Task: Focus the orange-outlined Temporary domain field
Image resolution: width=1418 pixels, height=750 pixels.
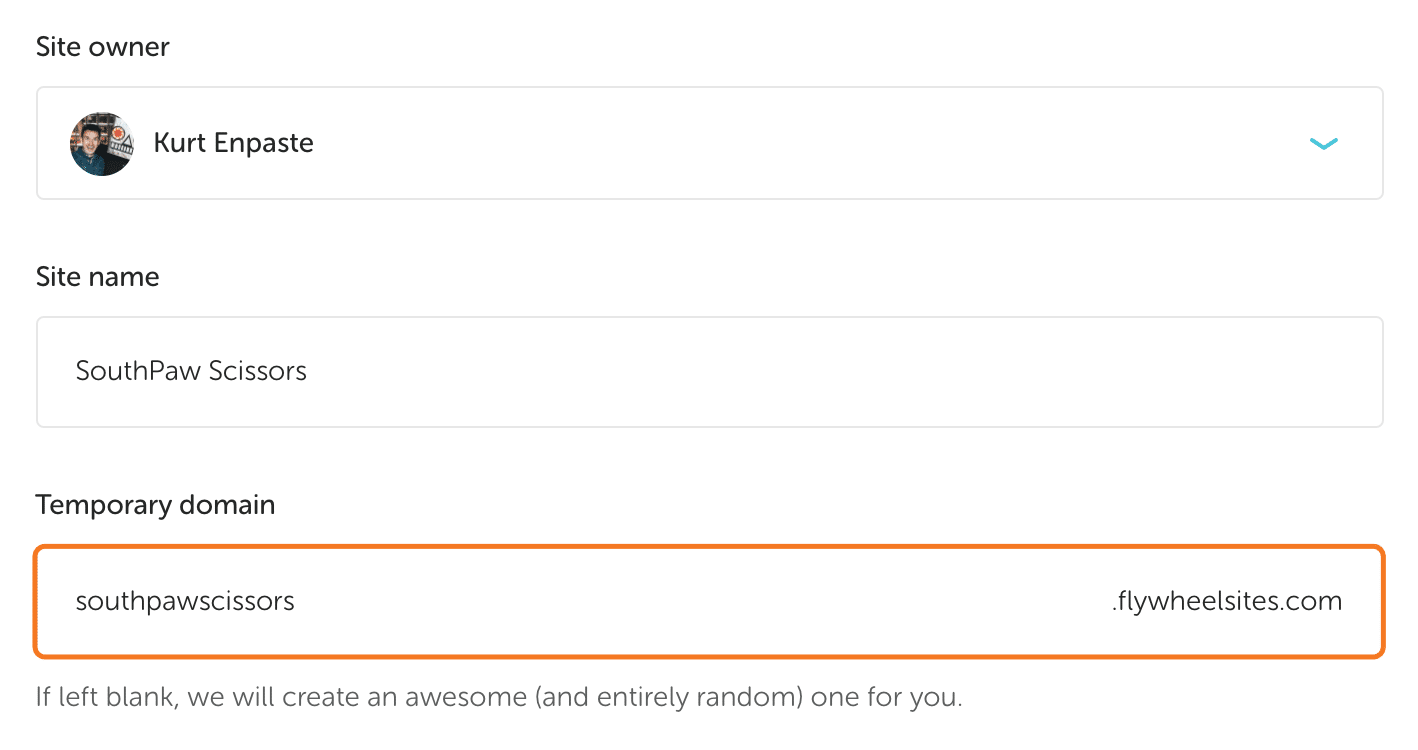Action: pyautogui.click(x=700, y=601)
